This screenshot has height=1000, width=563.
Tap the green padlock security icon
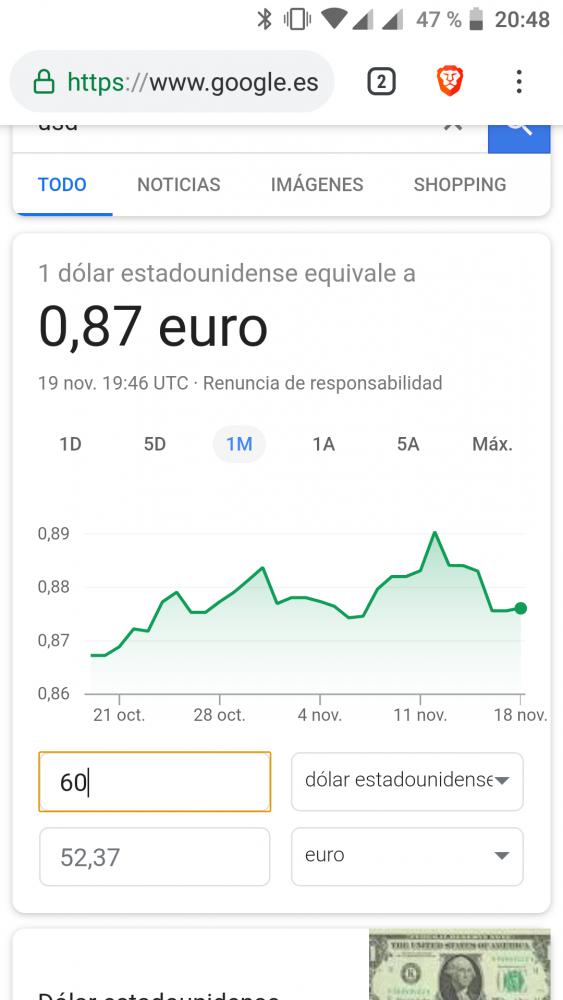coord(44,82)
